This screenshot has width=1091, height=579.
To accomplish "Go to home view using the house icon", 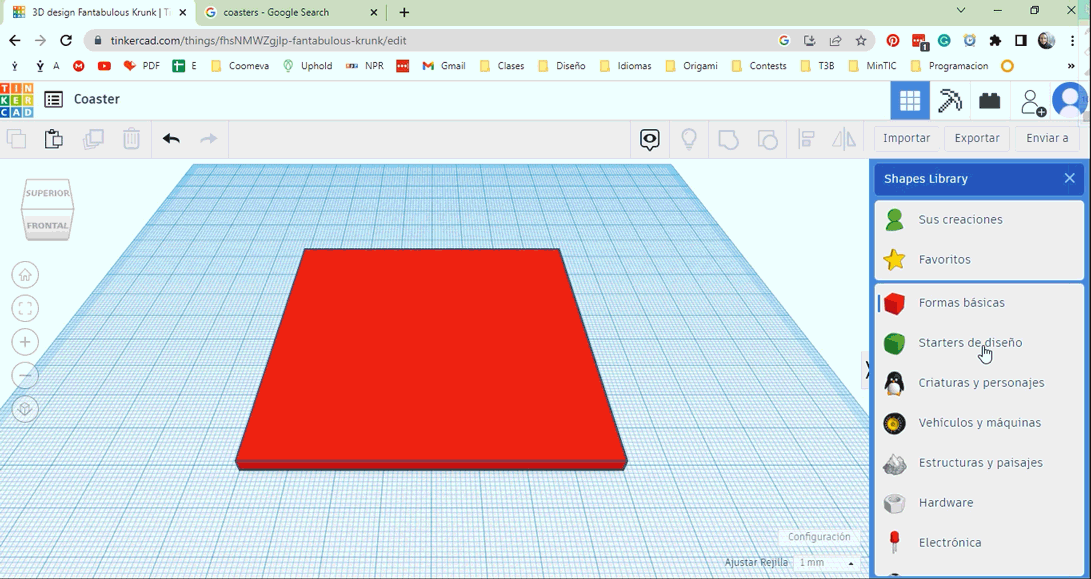I will click(24, 274).
